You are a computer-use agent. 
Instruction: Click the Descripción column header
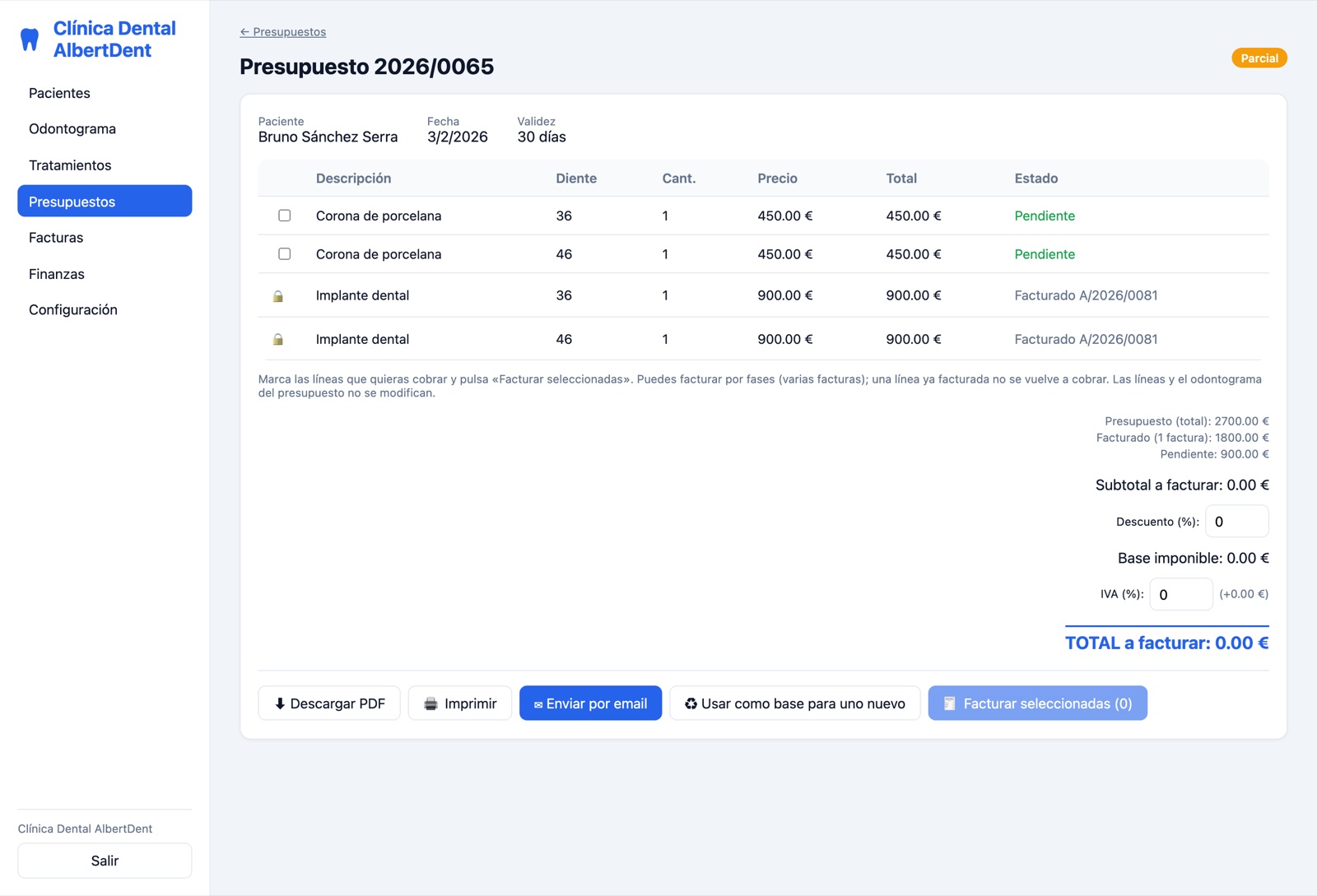(x=353, y=179)
